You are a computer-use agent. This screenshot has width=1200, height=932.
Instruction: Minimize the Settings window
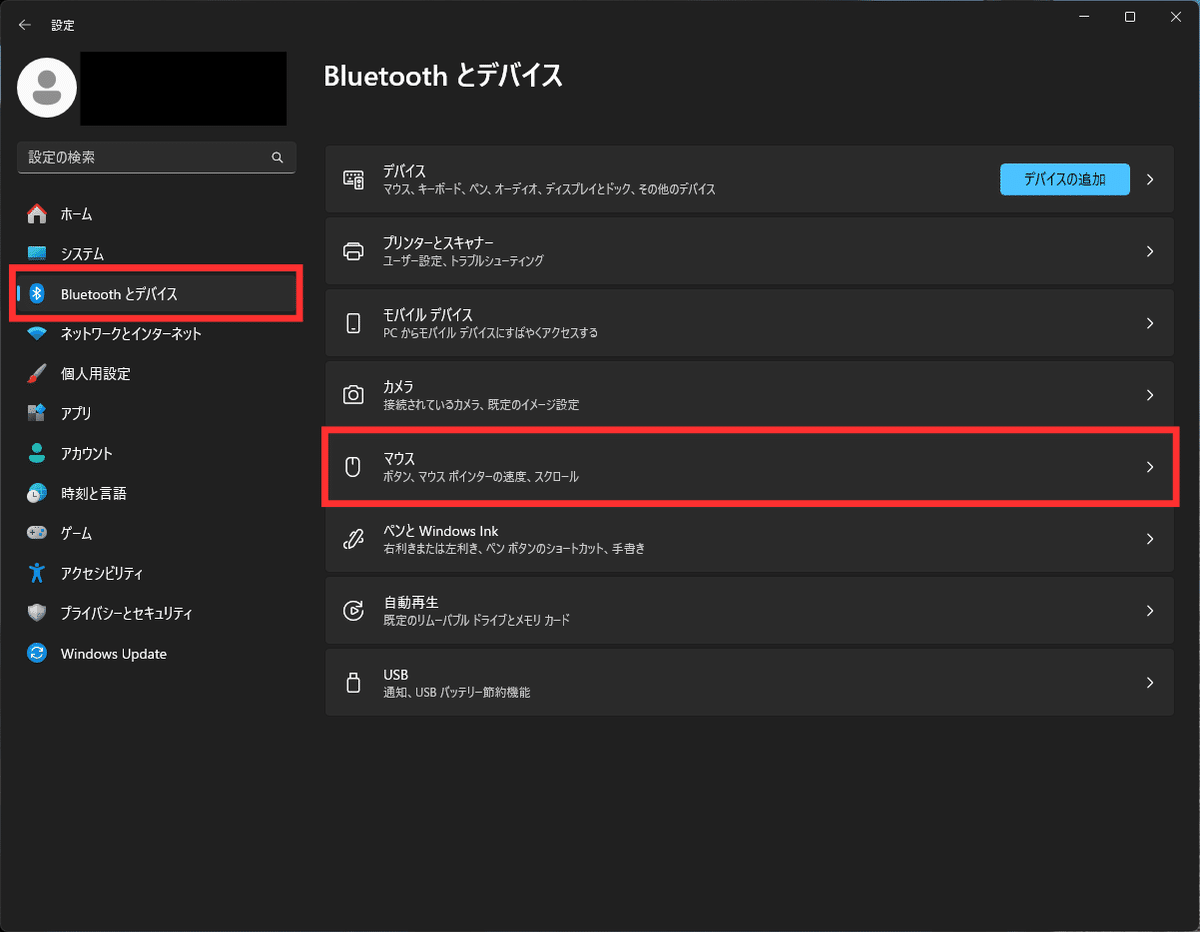tap(1083, 17)
